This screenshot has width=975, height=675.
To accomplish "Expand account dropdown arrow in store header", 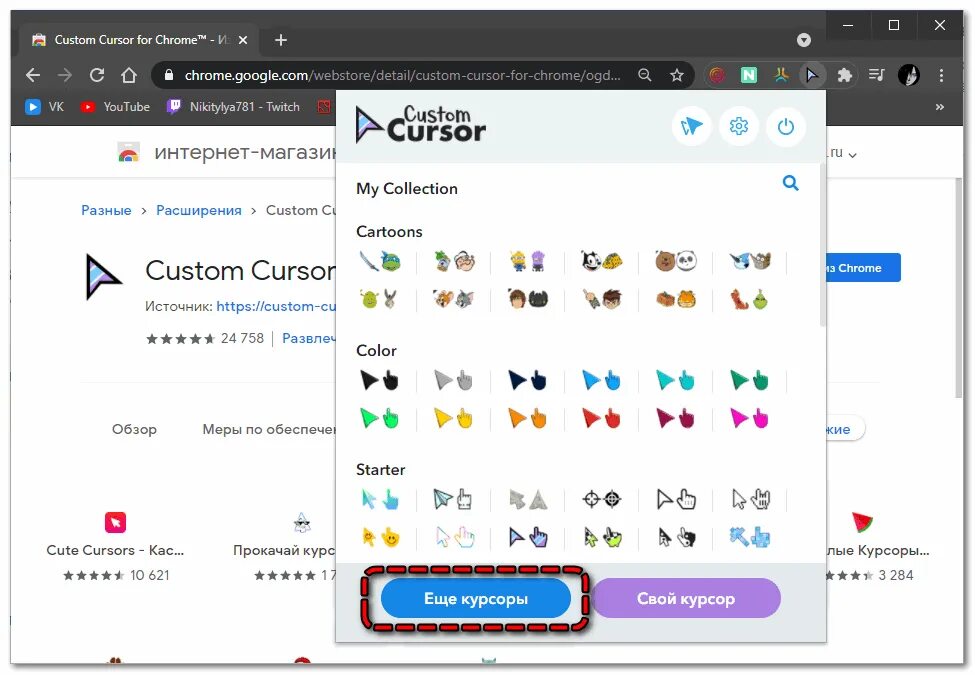I will [853, 155].
